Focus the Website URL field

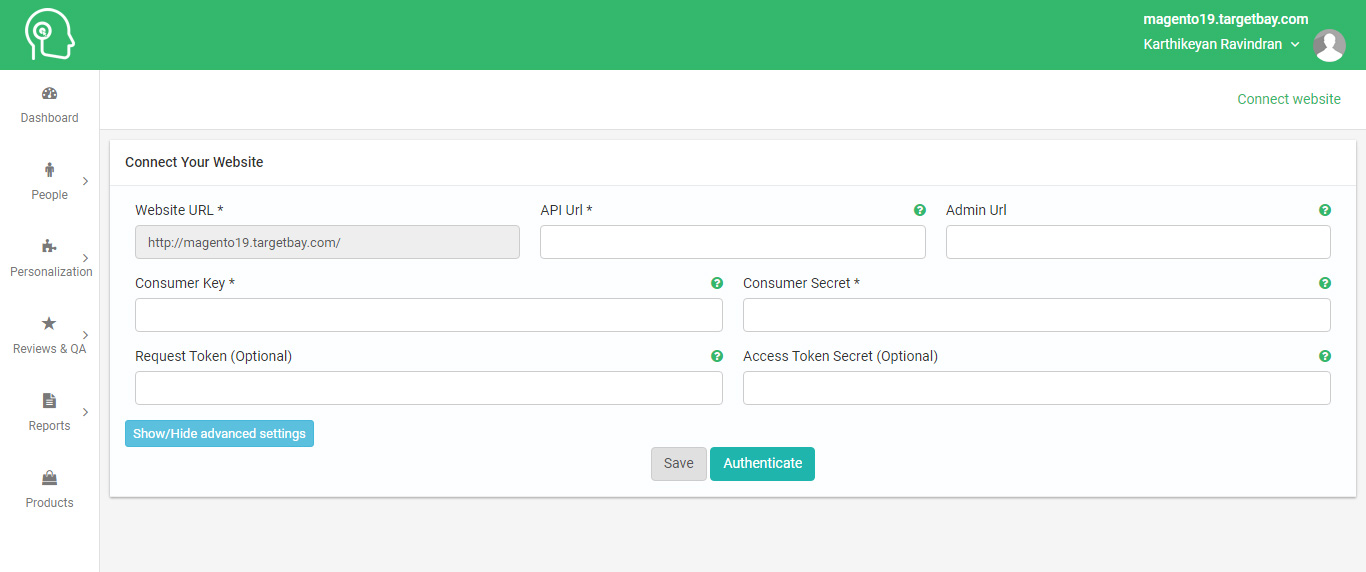[327, 242]
